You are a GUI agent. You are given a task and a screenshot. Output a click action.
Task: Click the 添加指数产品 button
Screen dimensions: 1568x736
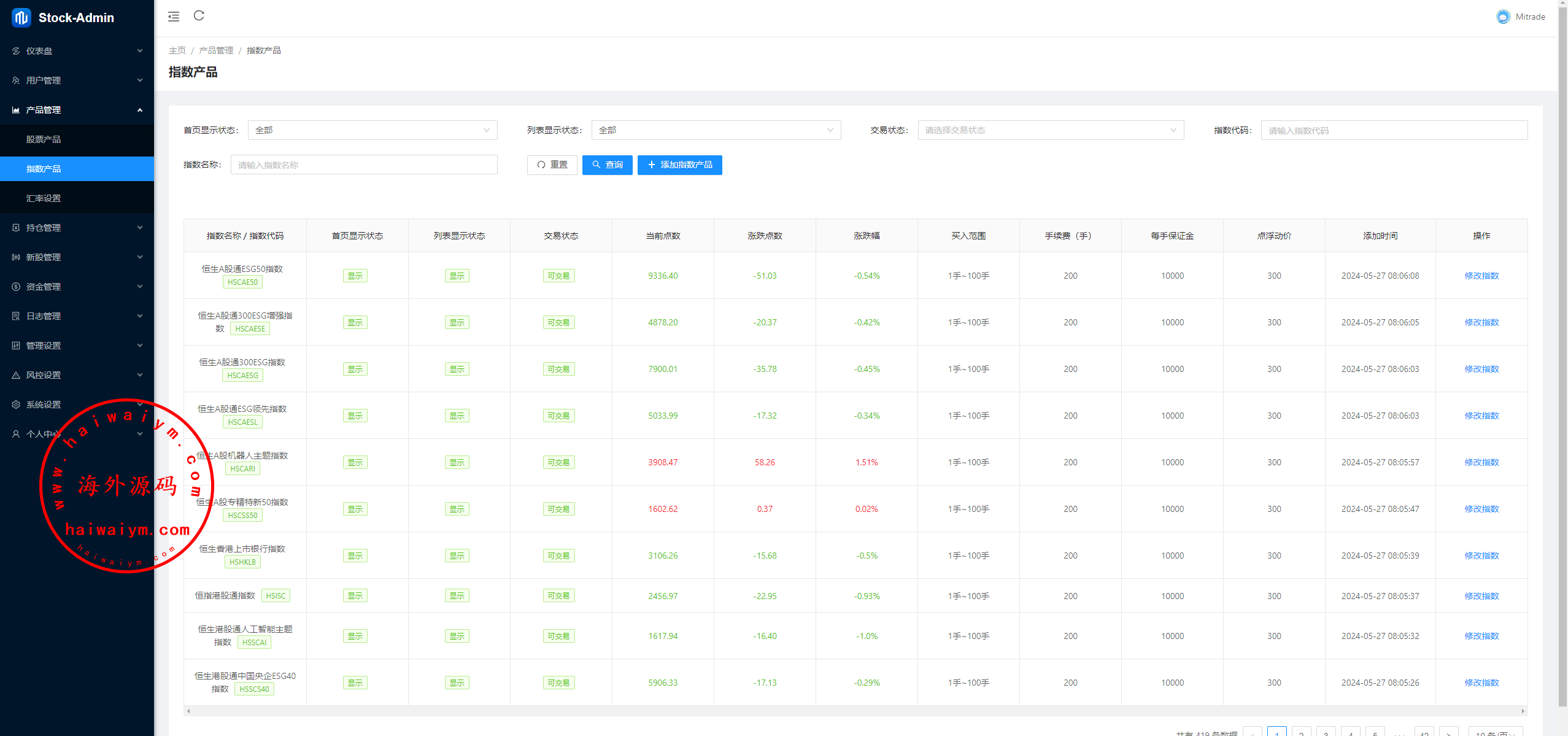[679, 165]
